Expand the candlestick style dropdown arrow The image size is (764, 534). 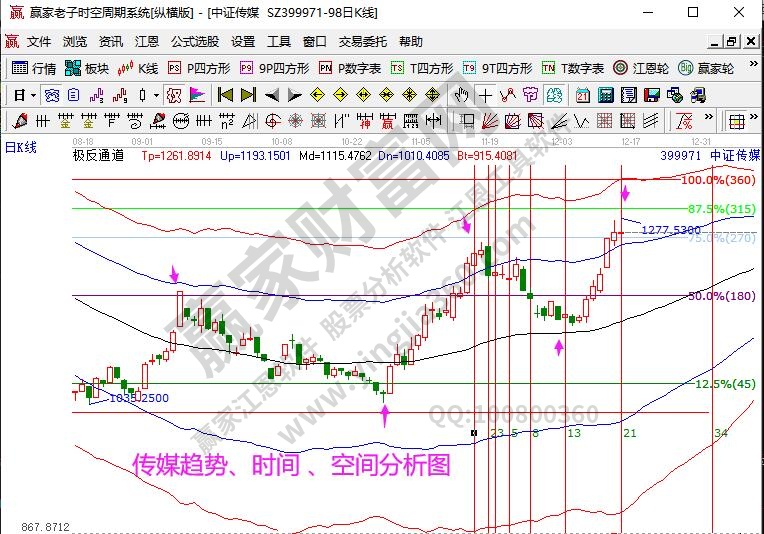point(155,95)
